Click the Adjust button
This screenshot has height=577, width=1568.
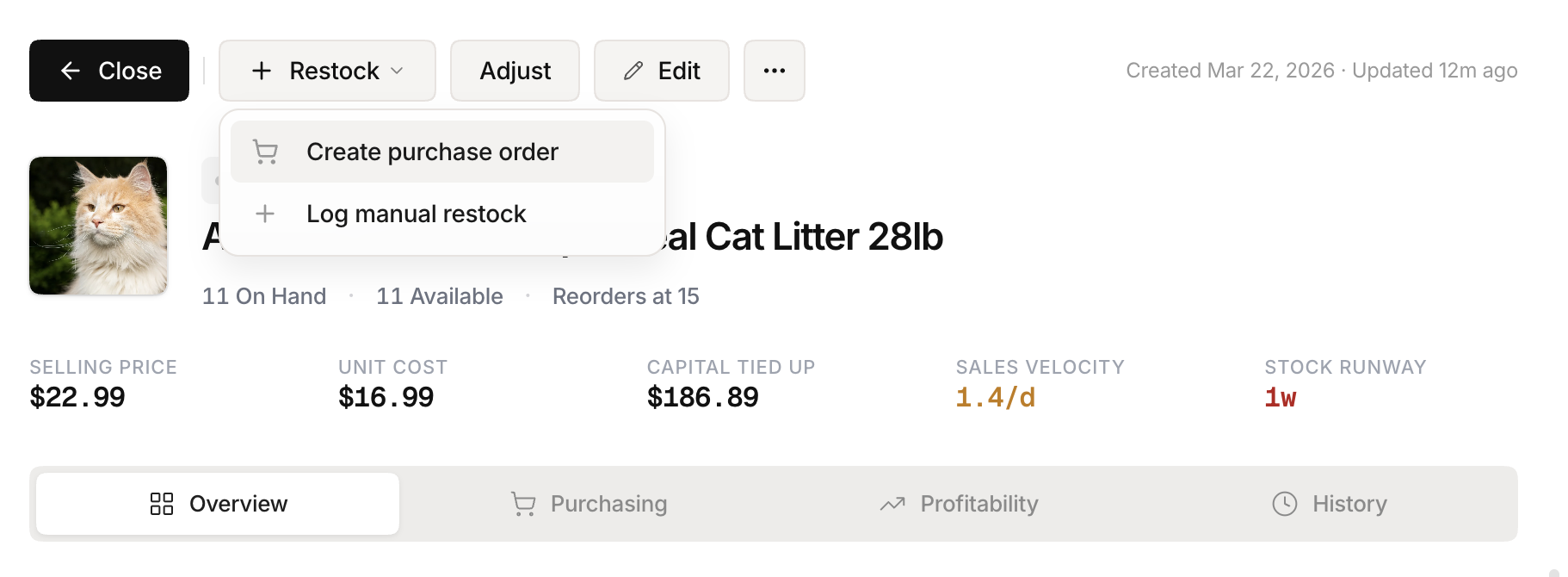tap(515, 71)
